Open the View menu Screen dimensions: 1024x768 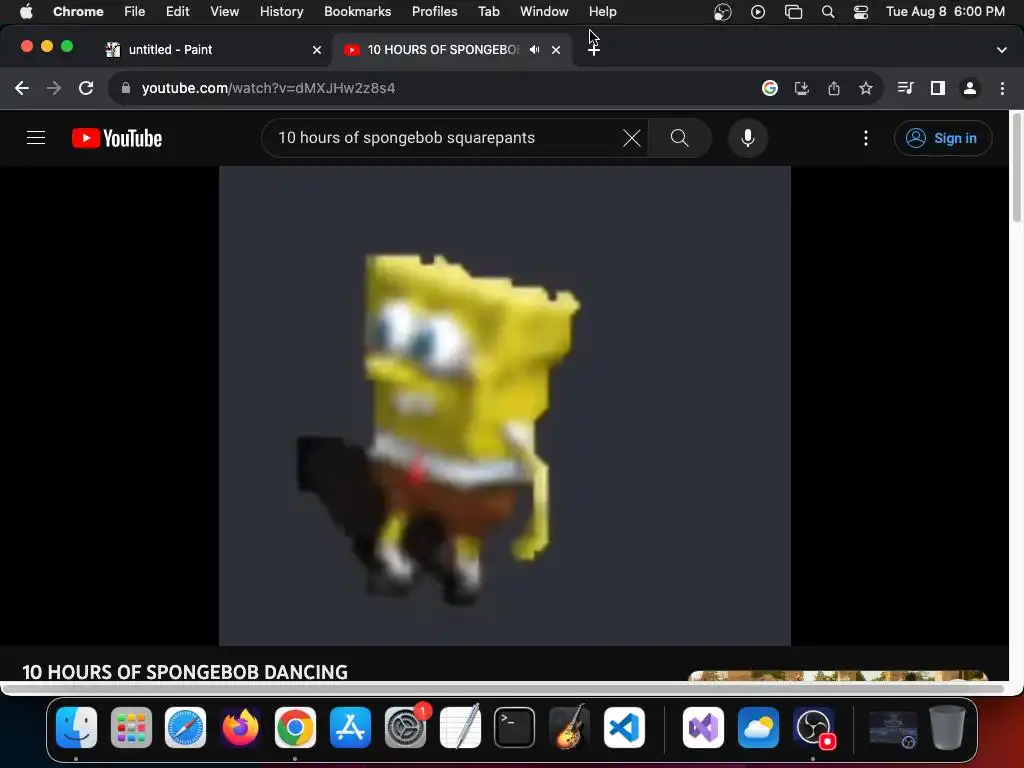point(224,12)
